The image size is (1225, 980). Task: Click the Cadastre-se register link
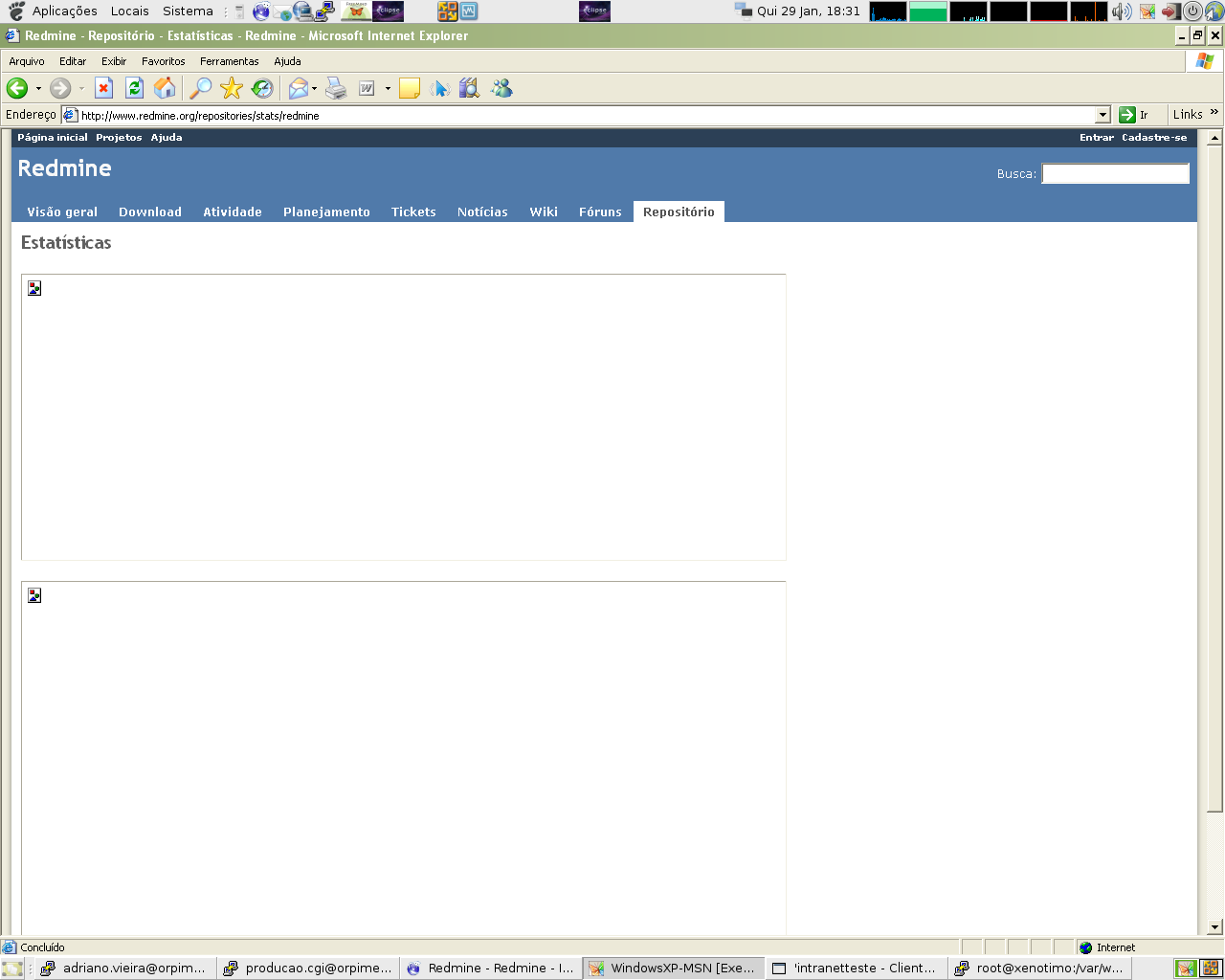click(x=1154, y=138)
